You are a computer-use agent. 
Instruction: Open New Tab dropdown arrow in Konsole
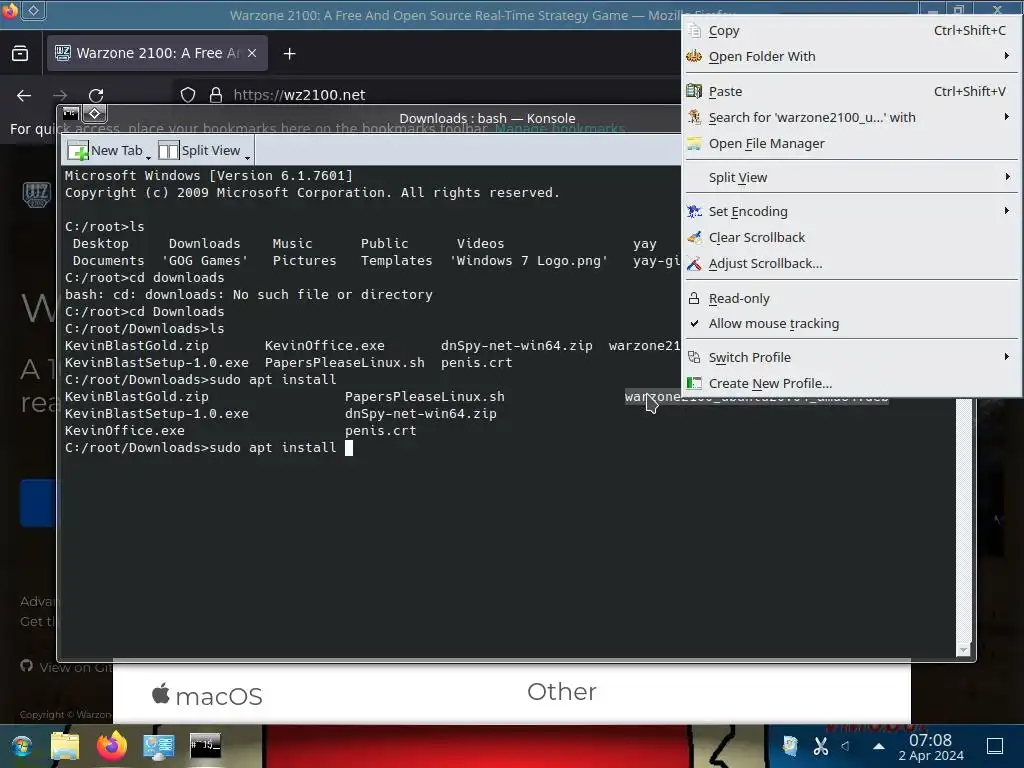149,157
